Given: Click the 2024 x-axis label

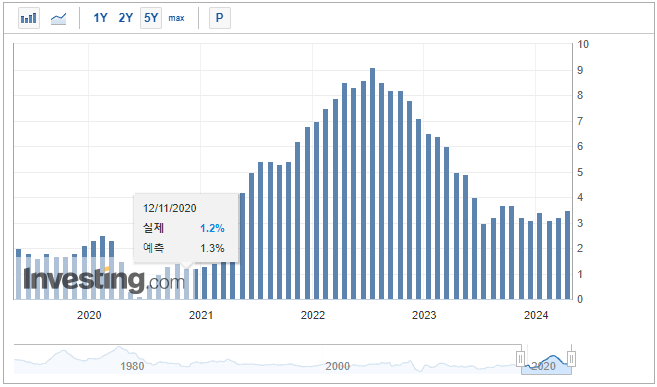Looking at the screenshot, I should click(536, 315).
